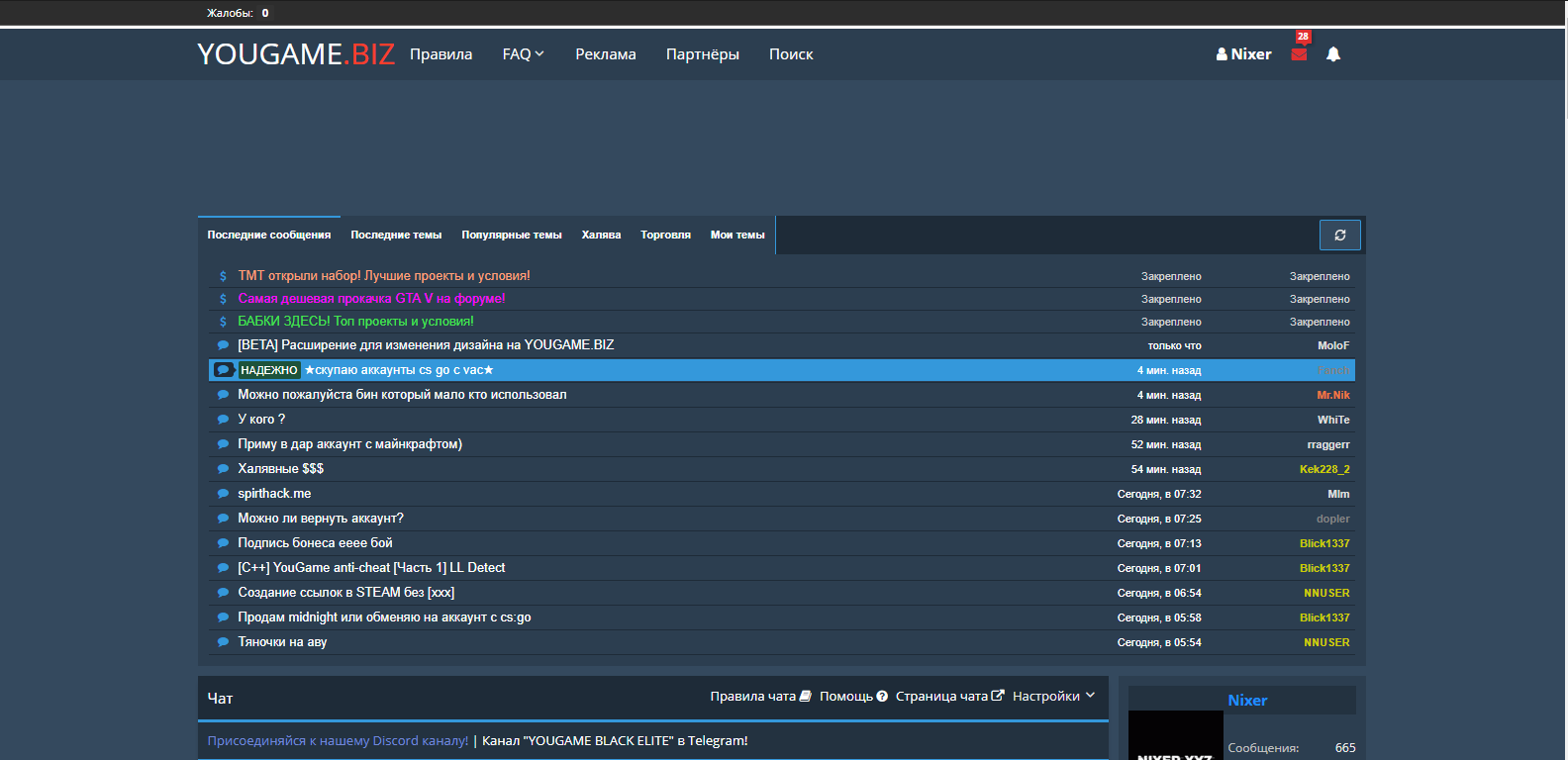Follow the Discord channel invite link
Image resolution: width=1568 pixels, height=760 pixels.
coord(338,741)
